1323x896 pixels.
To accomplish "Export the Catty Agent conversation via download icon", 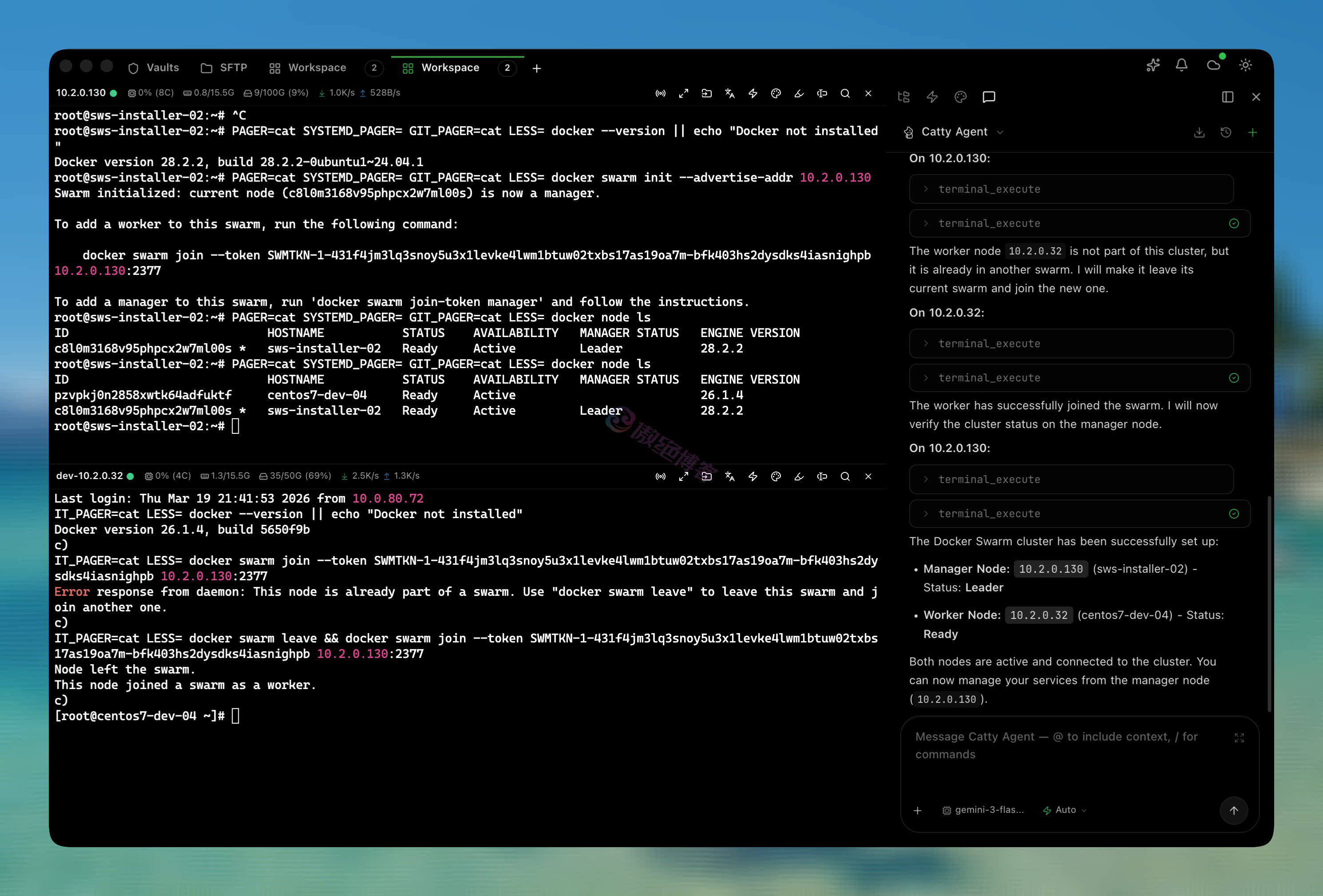I will (x=1200, y=132).
